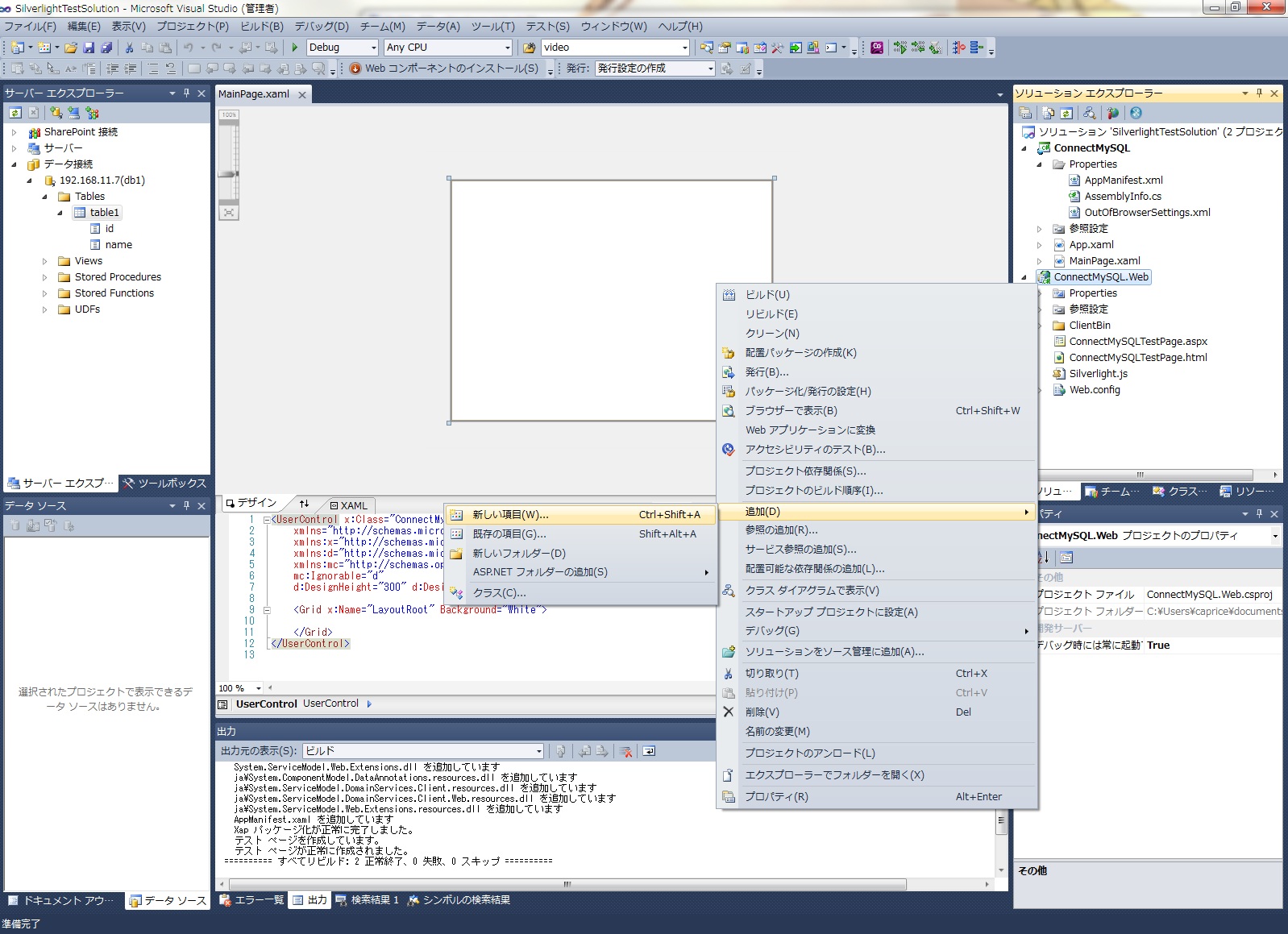Click the New Project toolbar icon
This screenshot has height=934, width=1288.
coord(18,48)
